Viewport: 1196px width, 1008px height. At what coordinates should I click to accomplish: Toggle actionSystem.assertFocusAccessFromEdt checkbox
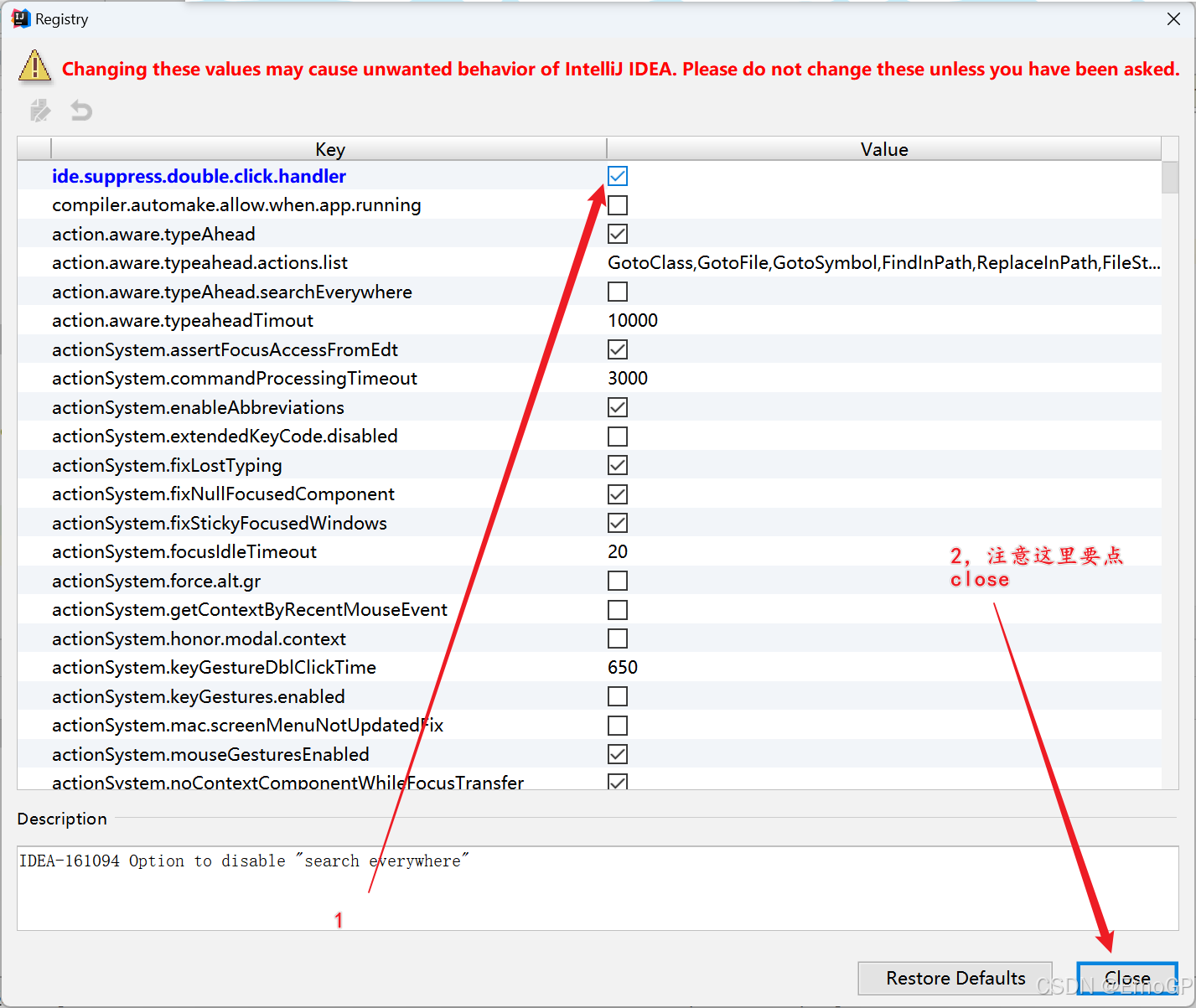[x=618, y=349]
